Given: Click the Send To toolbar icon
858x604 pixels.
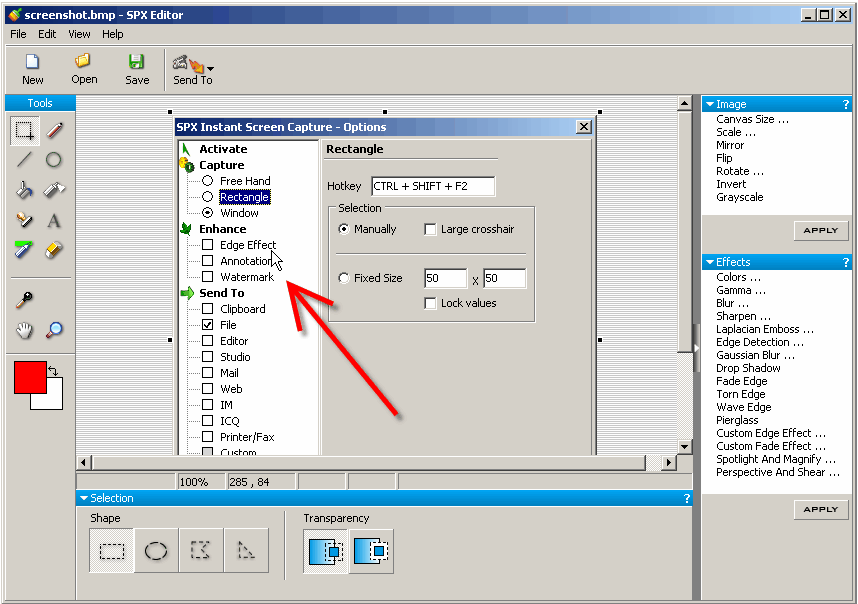Looking at the screenshot, I should [188, 64].
